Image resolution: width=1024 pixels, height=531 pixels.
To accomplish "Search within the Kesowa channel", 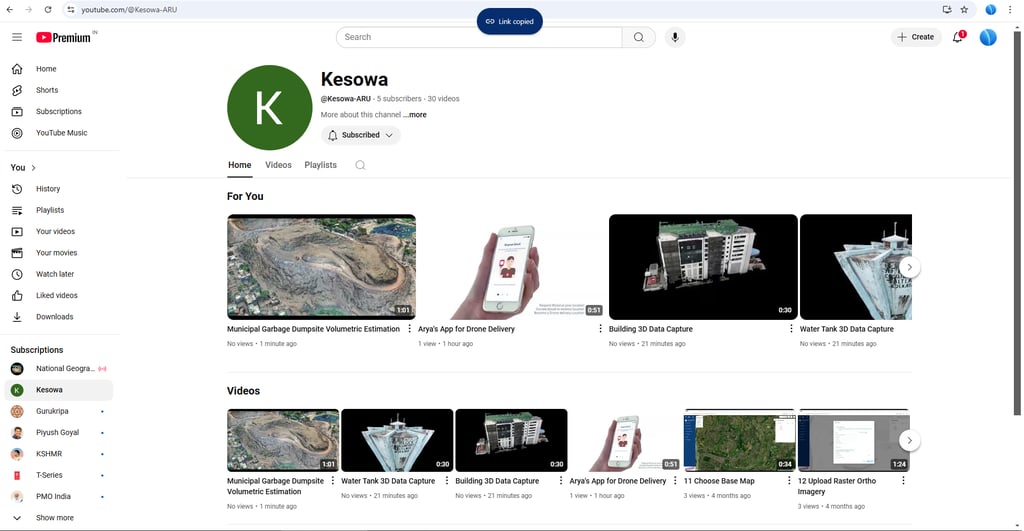I will [360, 165].
